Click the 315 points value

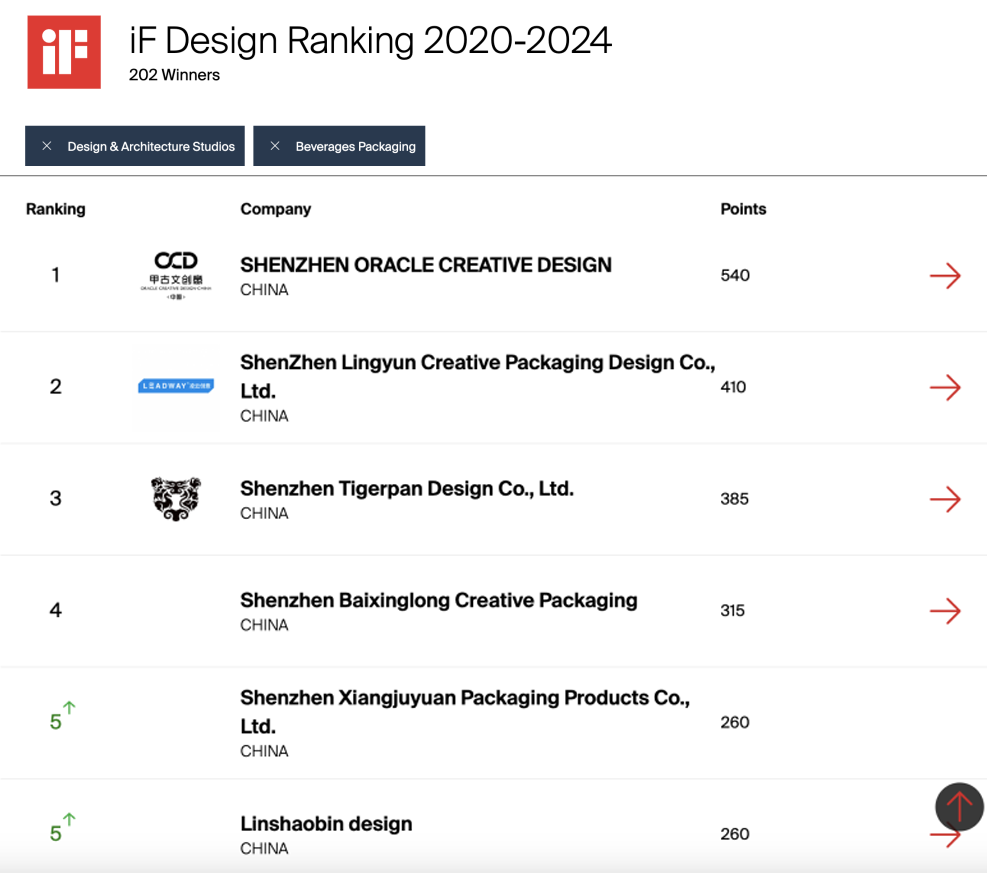click(x=733, y=611)
